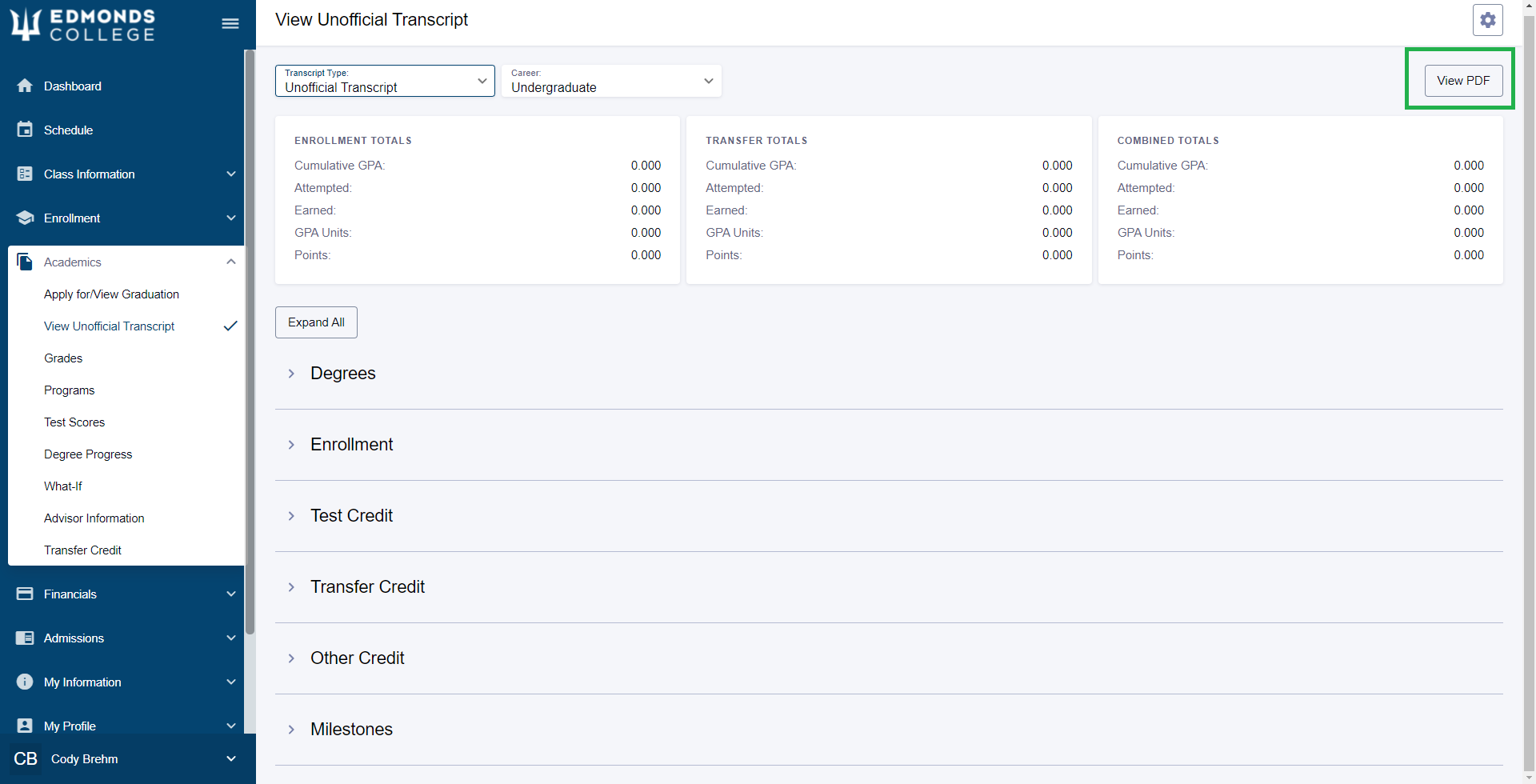
Task: Expand Admissions sidebar chevron
Action: [231, 638]
